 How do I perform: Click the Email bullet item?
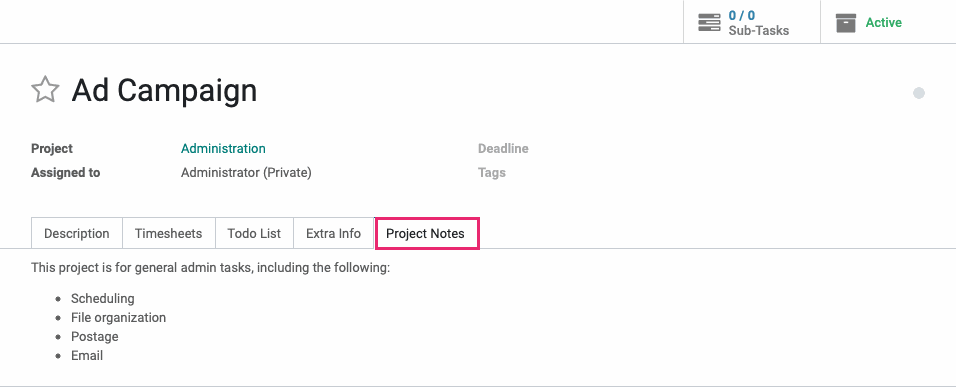[87, 355]
